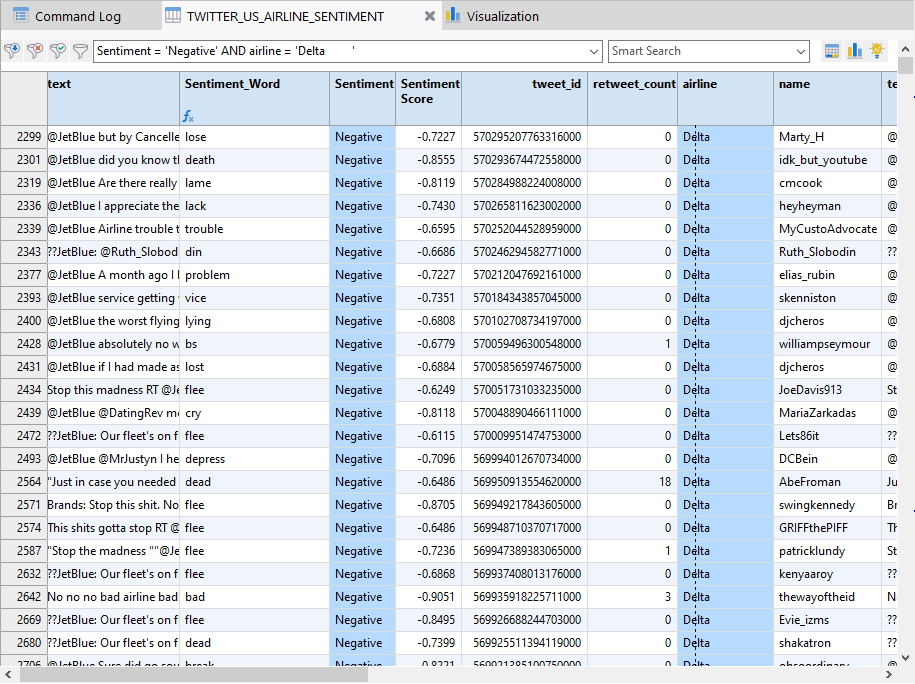The width and height of the screenshot is (915, 684).
Task: Click the 'death' sentiment word cell
Action: [x=254, y=160]
